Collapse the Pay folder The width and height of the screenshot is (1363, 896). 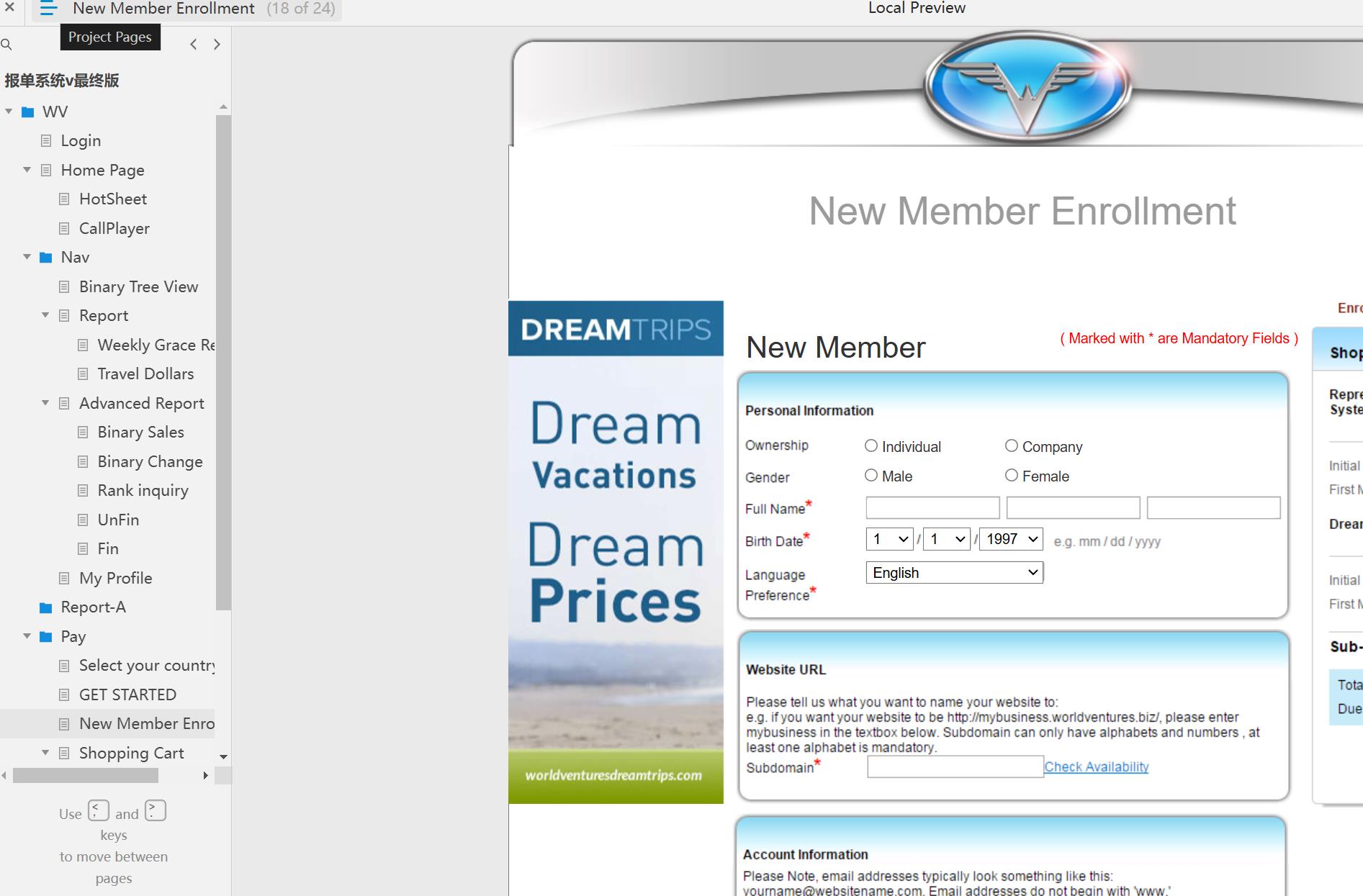tap(27, 636)
